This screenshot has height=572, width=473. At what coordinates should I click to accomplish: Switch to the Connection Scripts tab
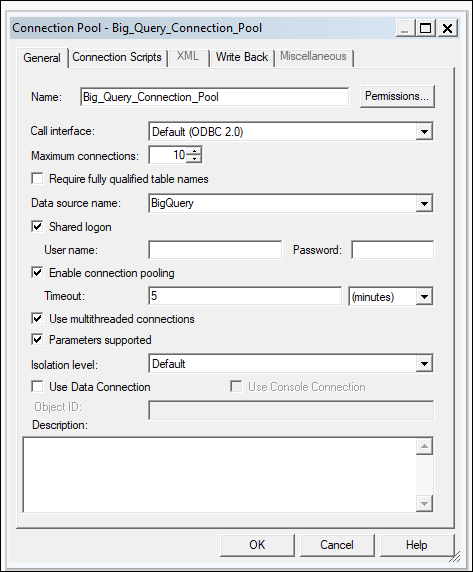tap(117, 57)
